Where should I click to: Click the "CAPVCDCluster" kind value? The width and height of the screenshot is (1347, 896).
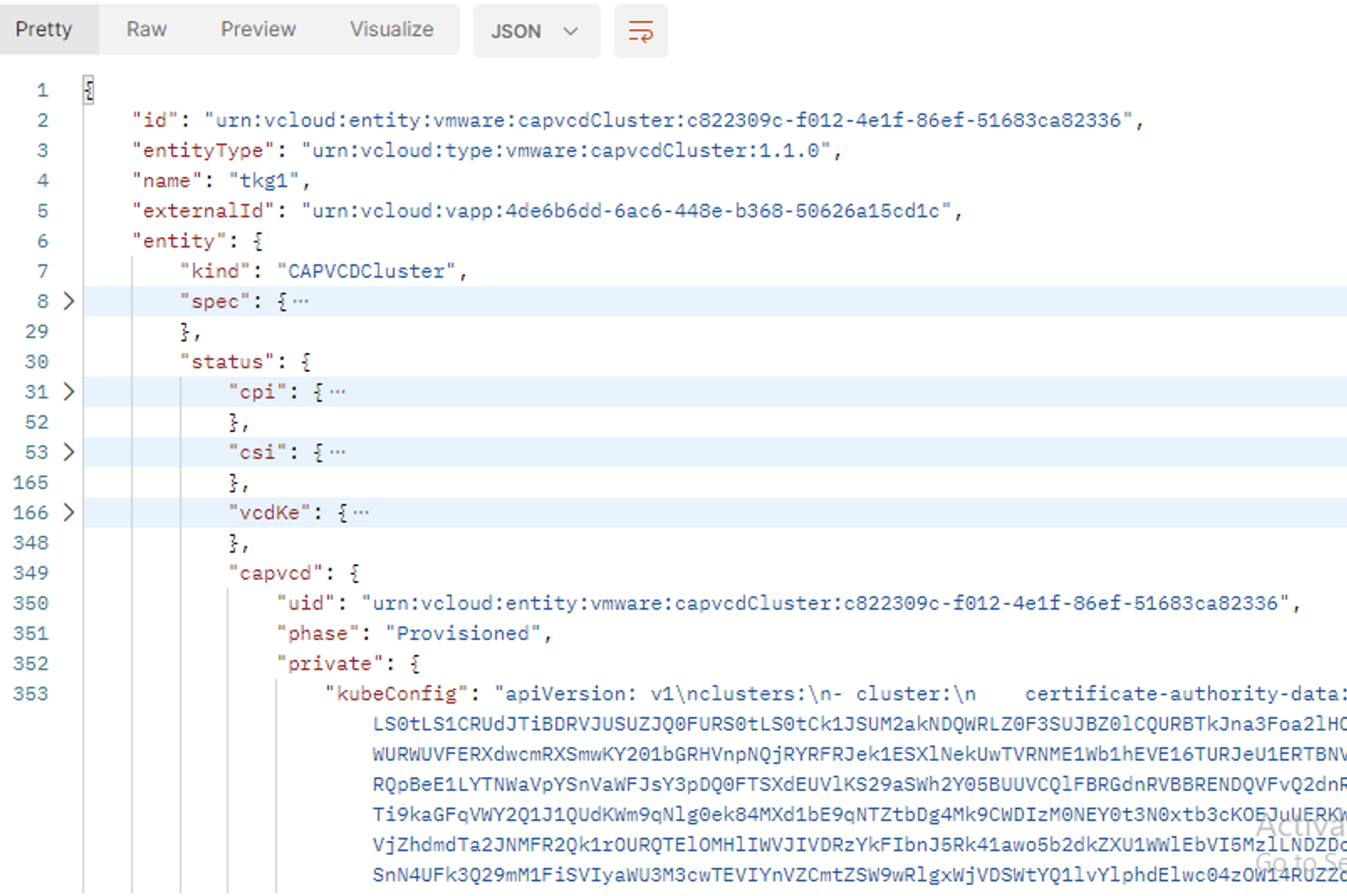click(x=366, y=271)
